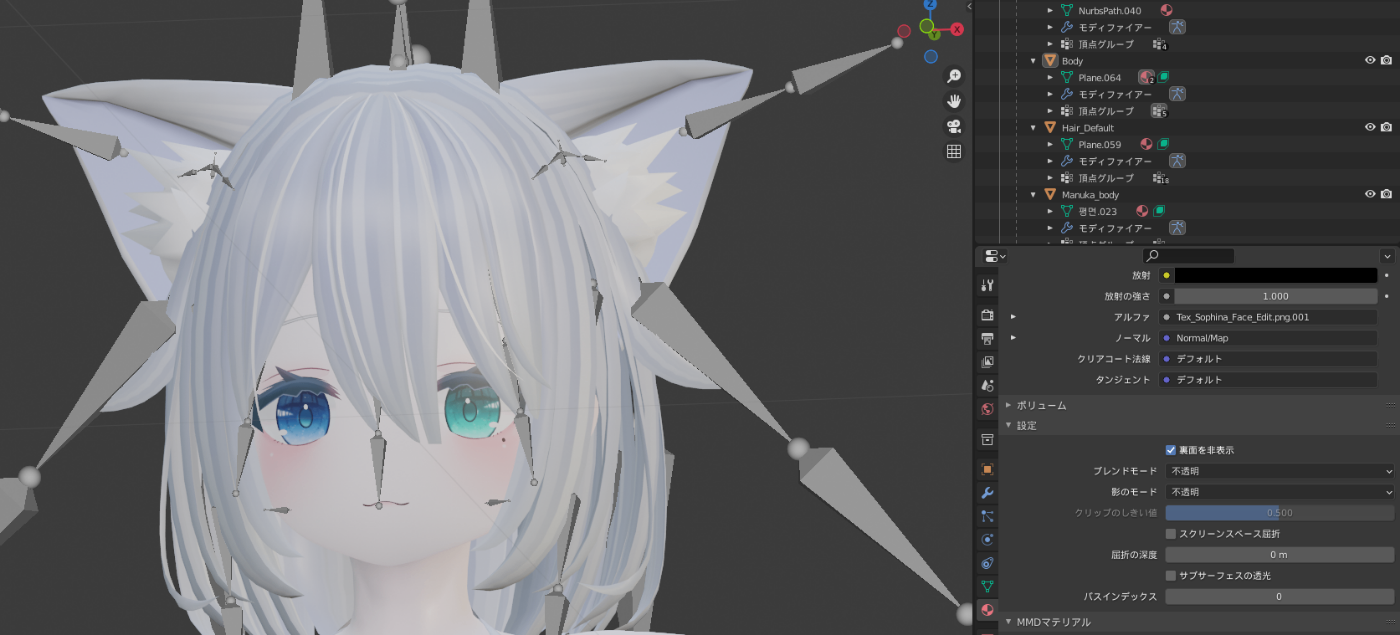Open the View Layer properties tab icon
The width and height of the screenshot is (1400, 635).
987,361
